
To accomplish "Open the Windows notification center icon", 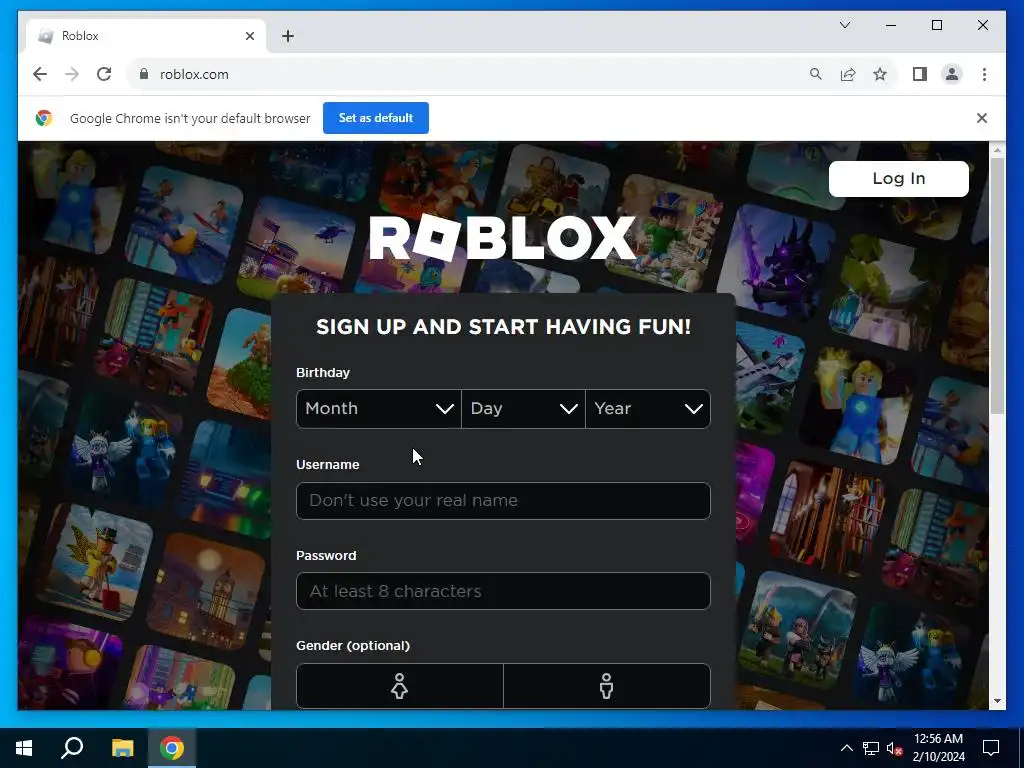I will [991, 748].
